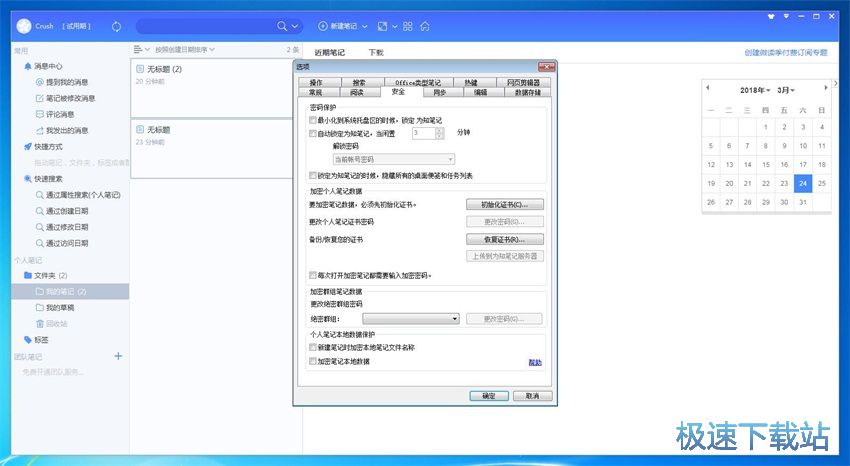Click 取消 to cancel options
This screenshot has height=466, width=850.
532,396
